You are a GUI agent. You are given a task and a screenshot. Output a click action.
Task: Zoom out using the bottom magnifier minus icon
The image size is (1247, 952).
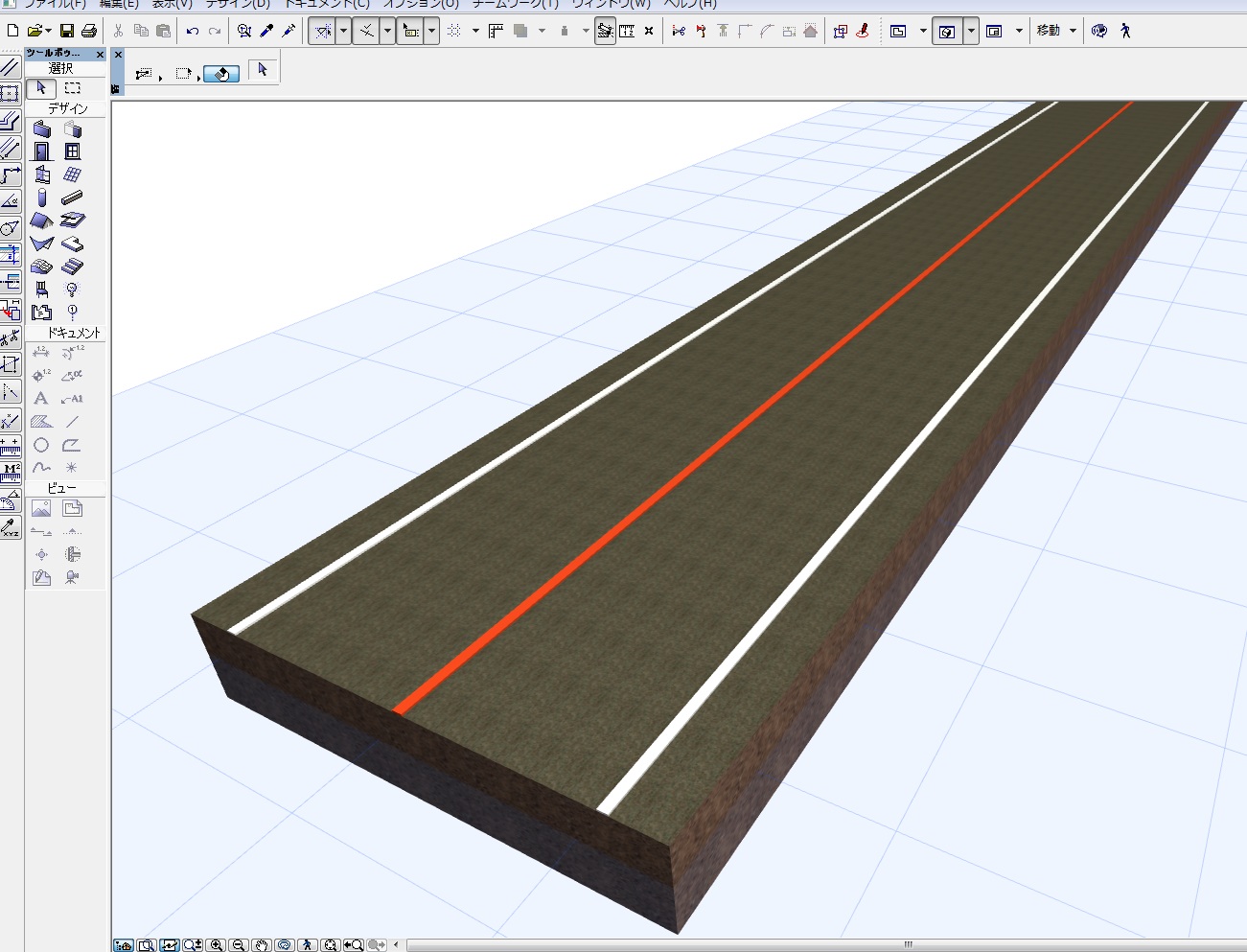(240, 945)
